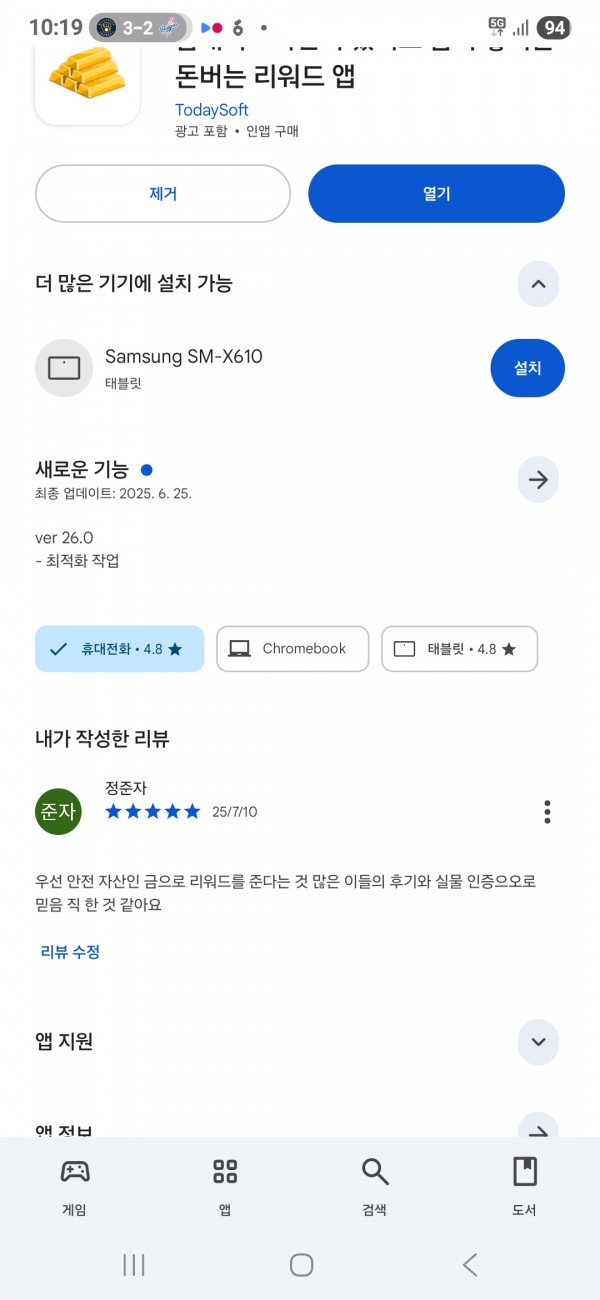Select the Chromebook device chip
600x1300 pixels.
point(292,649)
